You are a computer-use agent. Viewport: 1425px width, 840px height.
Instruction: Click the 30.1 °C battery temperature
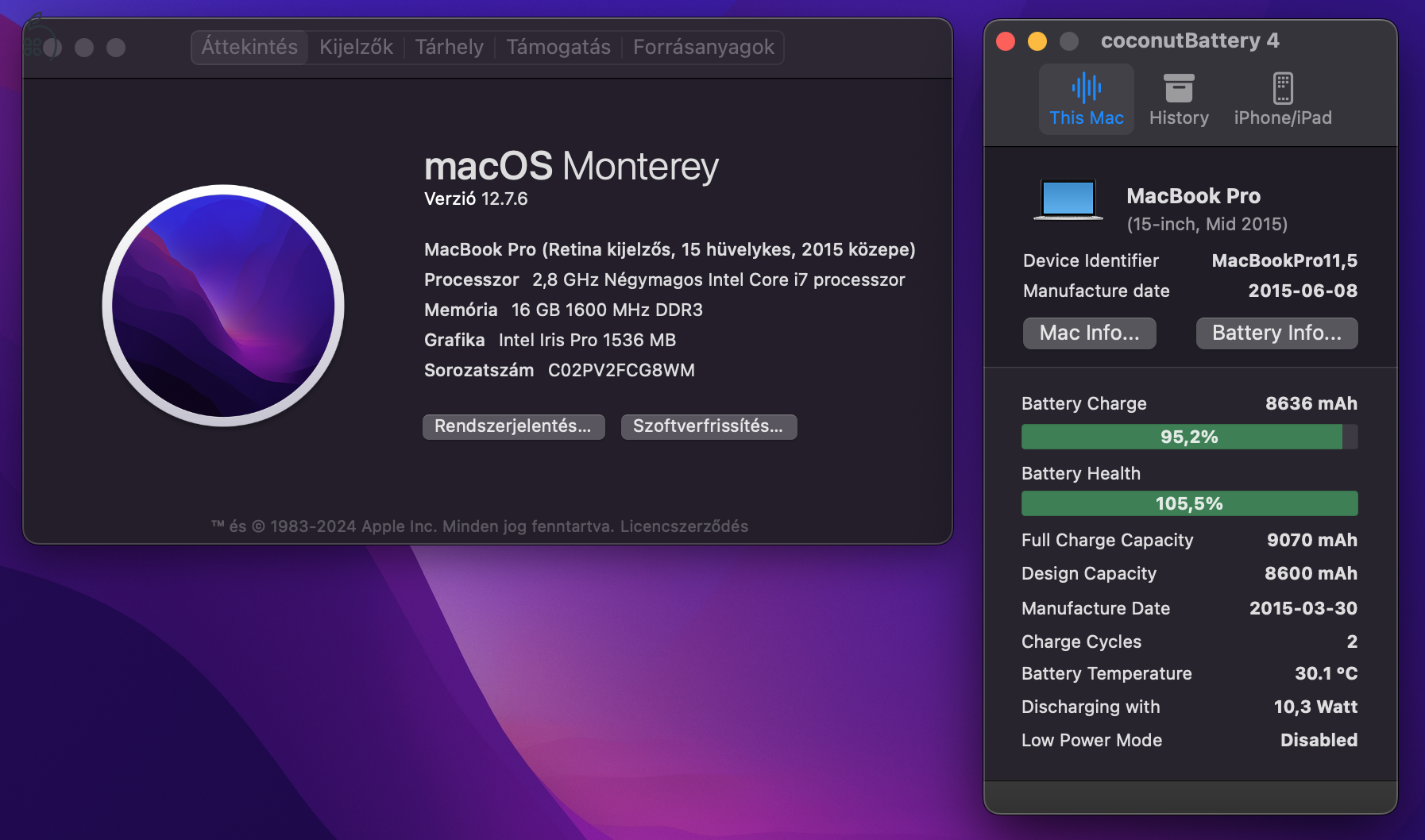pyautogui.click(x=1326, y=673)
